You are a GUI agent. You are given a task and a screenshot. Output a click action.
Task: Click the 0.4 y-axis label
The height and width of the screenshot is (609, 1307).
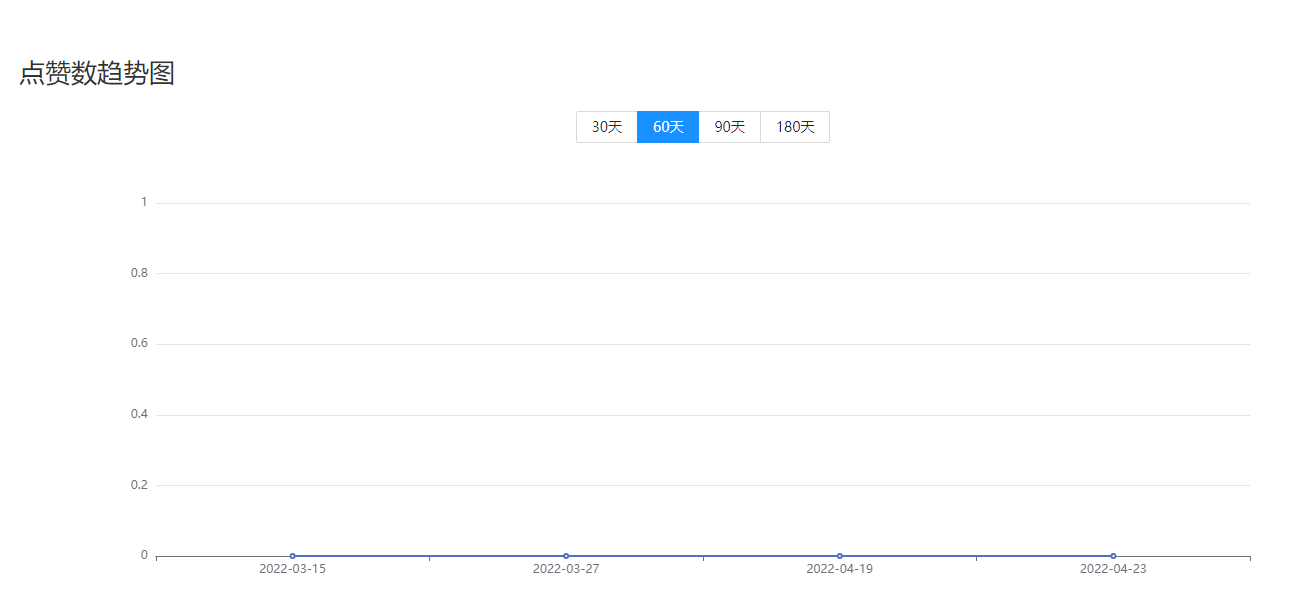click(x=139, y=414)
